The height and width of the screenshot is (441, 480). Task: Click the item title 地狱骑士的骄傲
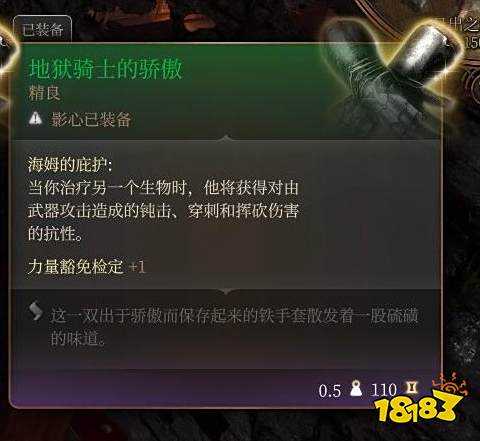point(106,69)
